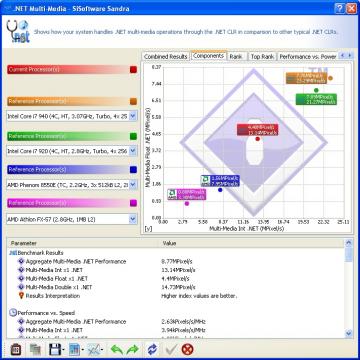Click the bar chart options icon
This screenshot has height=360, width=360.
tap(74, 349)
